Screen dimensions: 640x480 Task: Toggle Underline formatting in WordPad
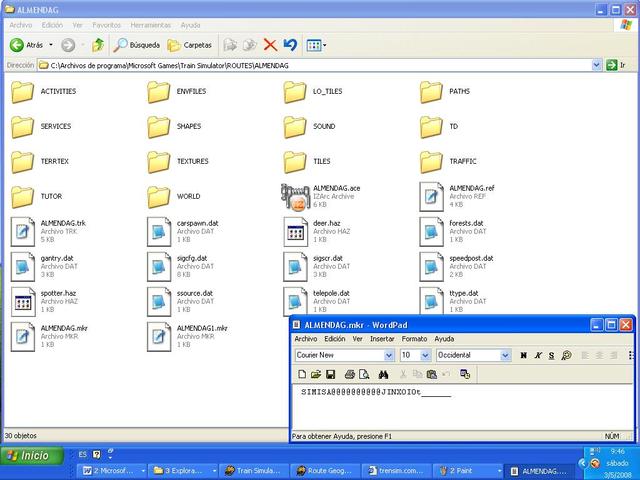[x=551, y=355]
